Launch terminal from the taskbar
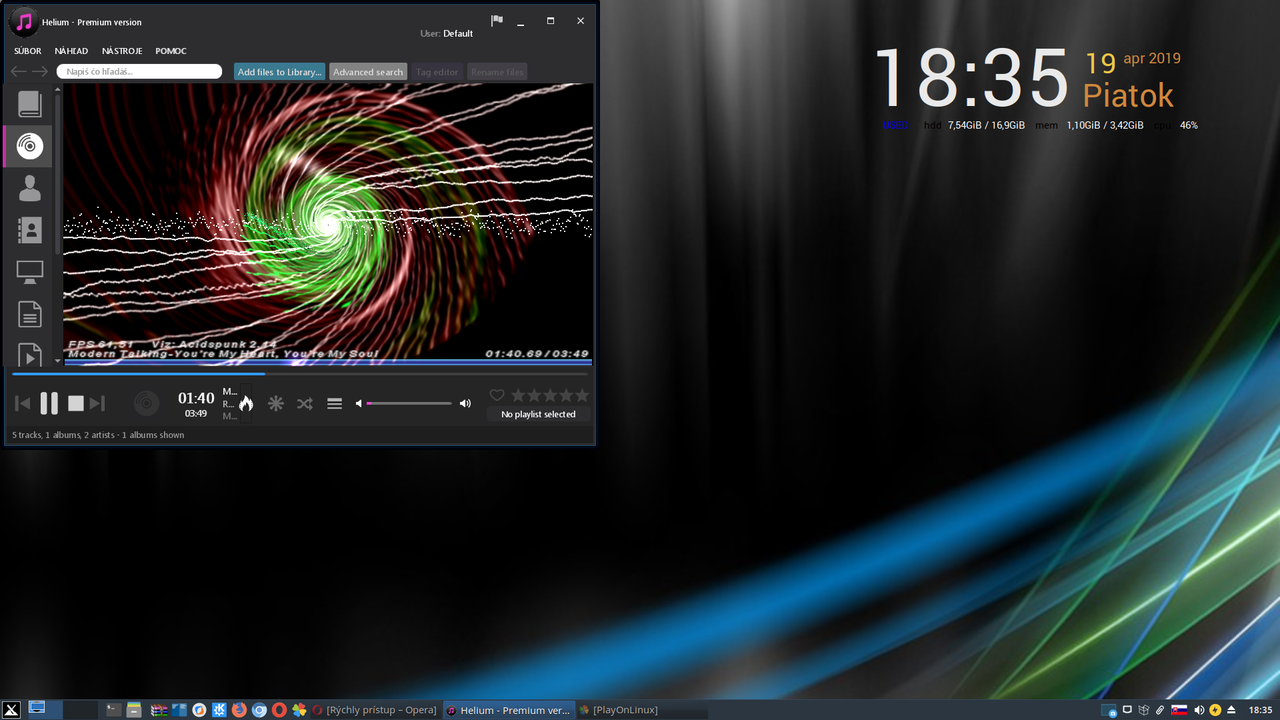Image resolution: width=1280 pixels, height=720 pixels. pyautogui.click(x=114, y=710)
